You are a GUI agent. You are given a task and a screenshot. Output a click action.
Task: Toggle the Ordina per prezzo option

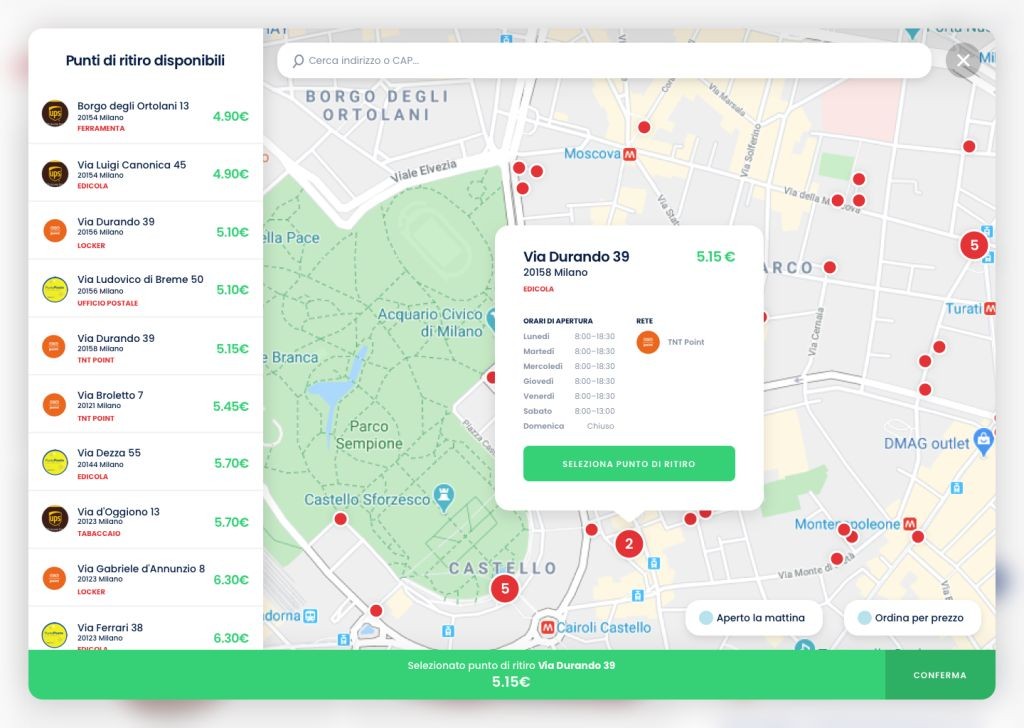(912, 618)
